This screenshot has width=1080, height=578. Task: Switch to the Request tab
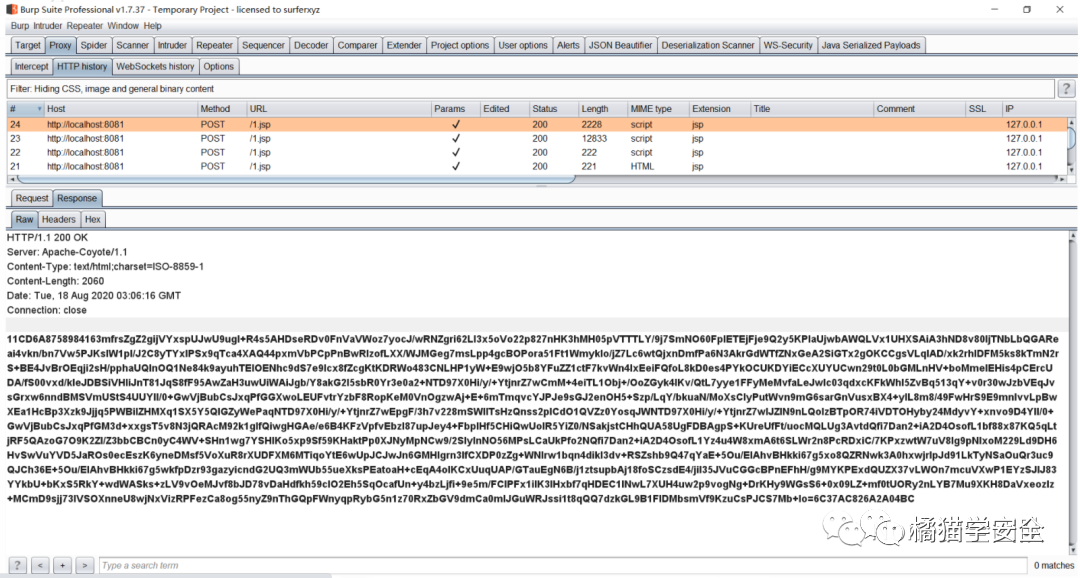[x=32, y=198]
